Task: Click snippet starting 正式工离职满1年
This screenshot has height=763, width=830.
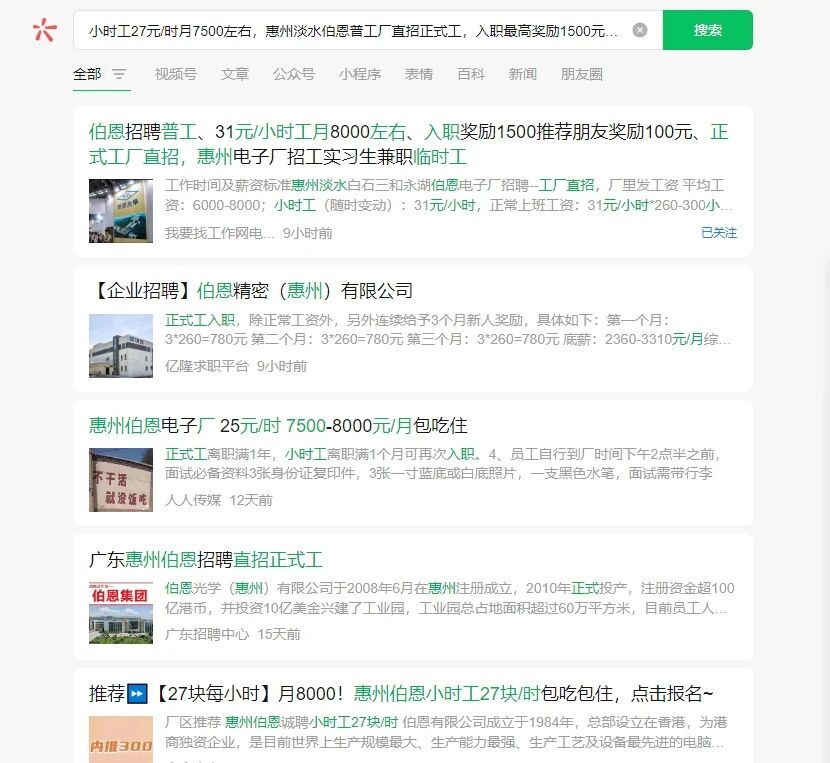Action: click(x=441, y=464)
